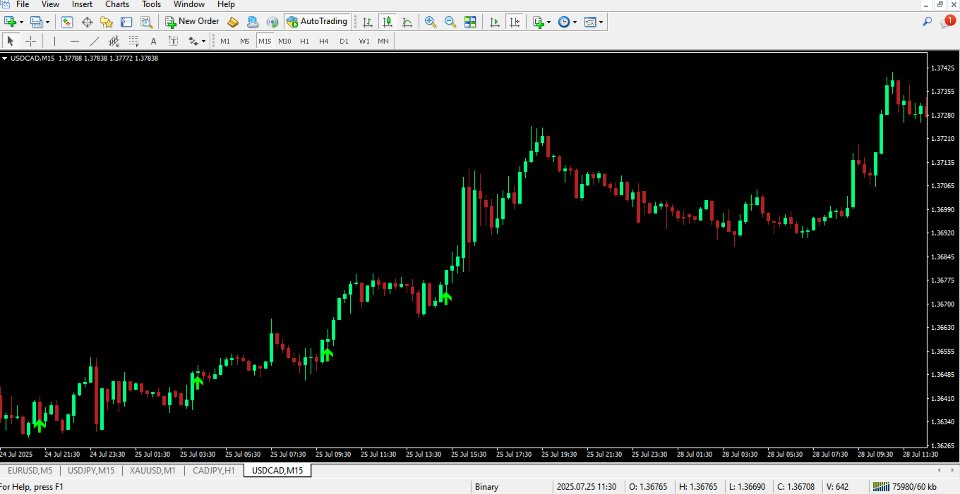Click the New Order button
Screen dimensions: 960x494
click(x=192, y=22)
